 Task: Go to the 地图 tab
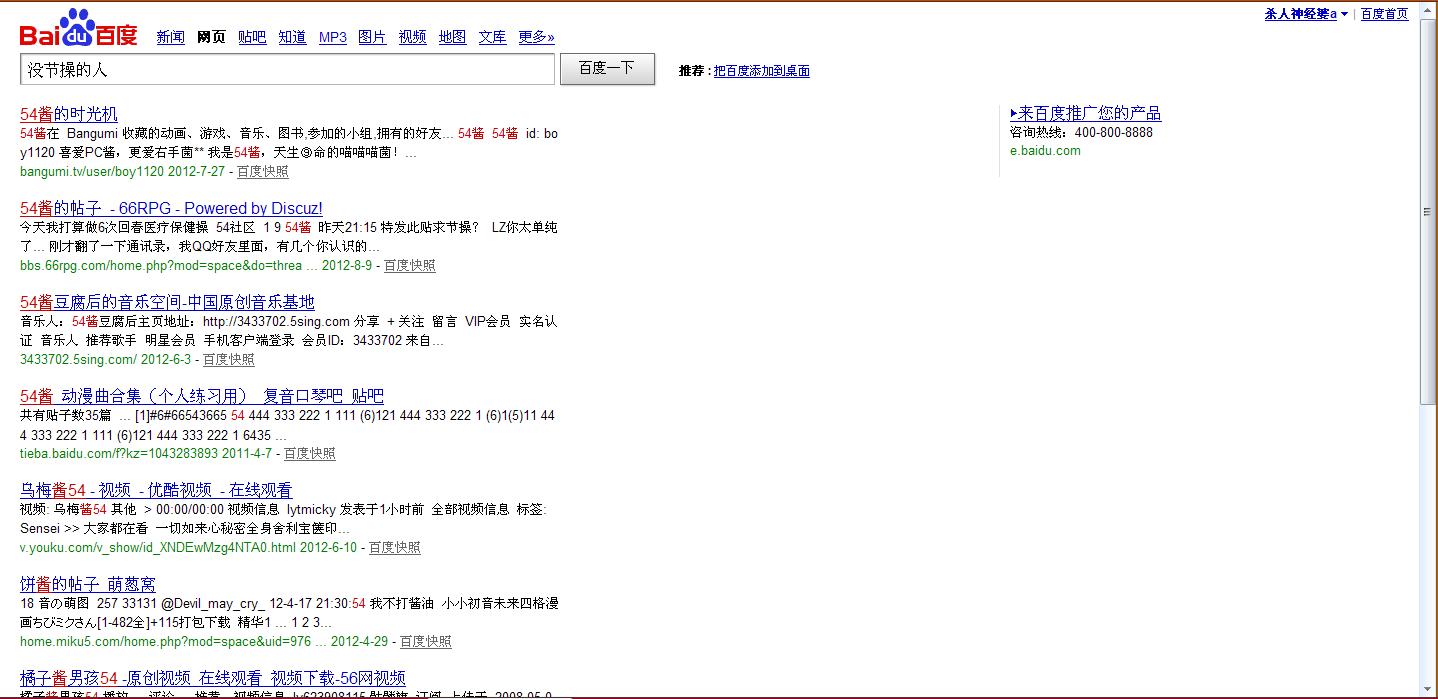click(452, 37)
